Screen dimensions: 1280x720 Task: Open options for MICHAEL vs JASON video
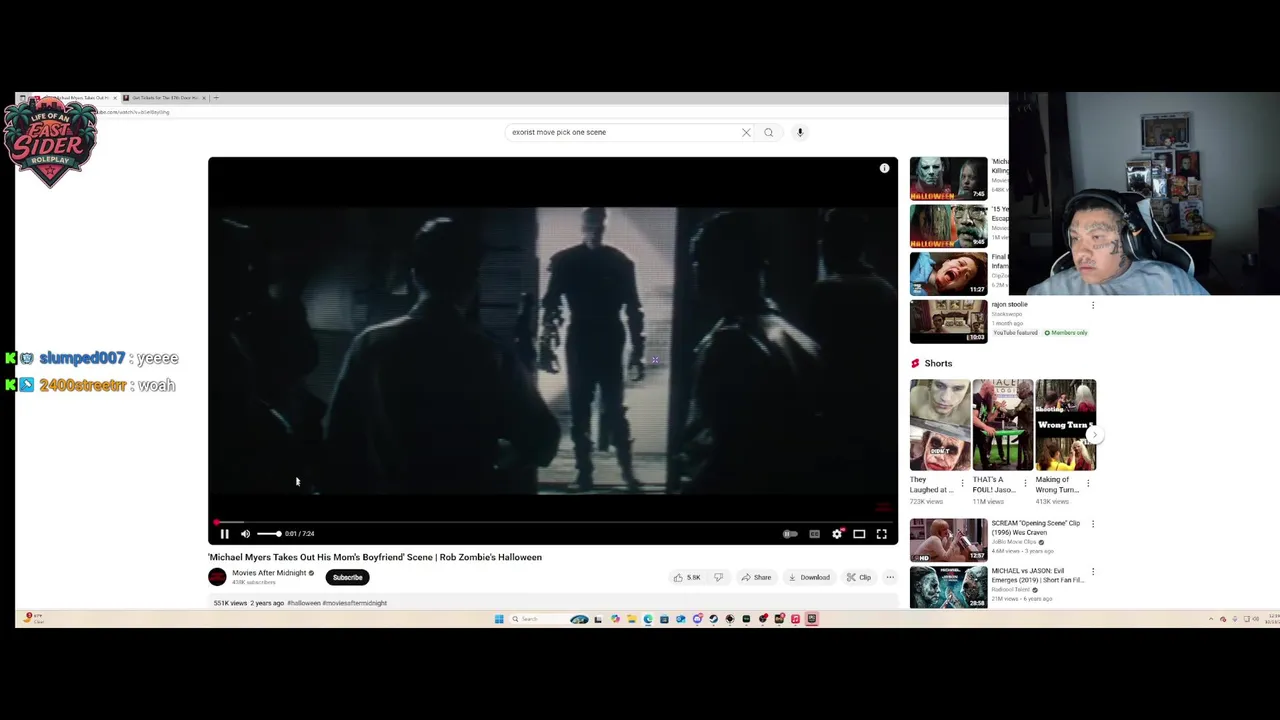tap(1092, 571)
